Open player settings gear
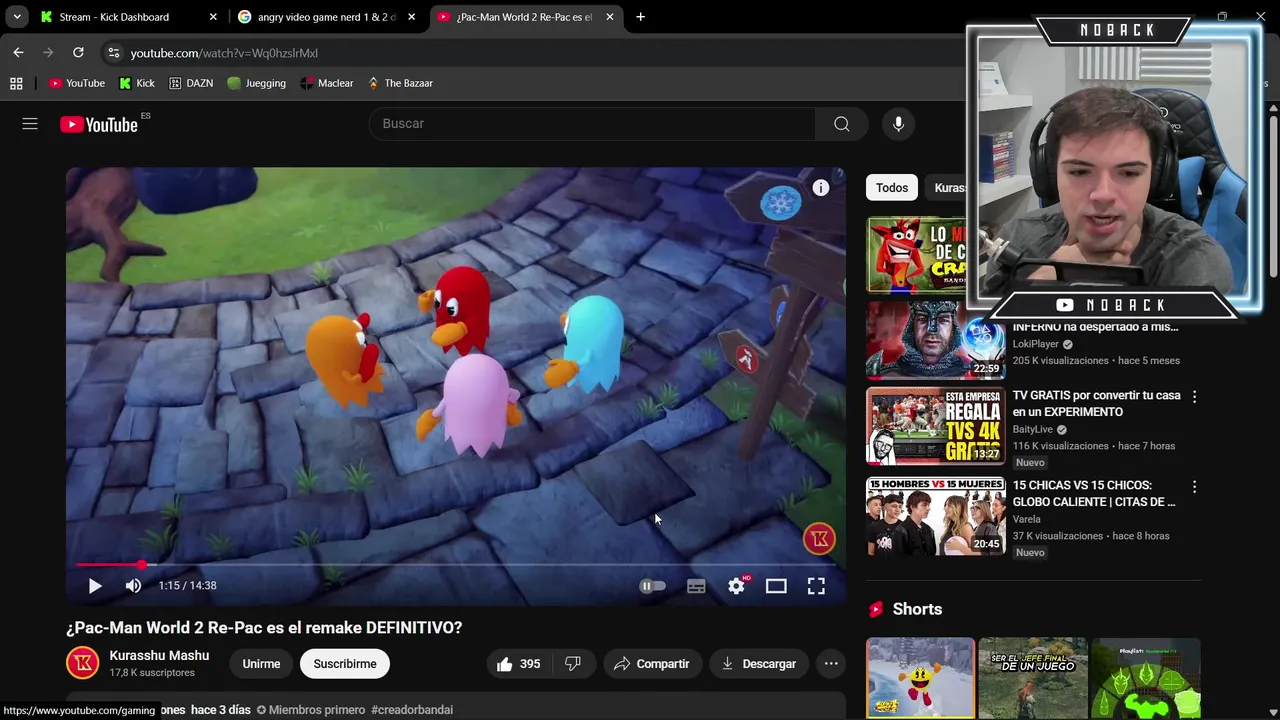 click(x=737, y=586)
